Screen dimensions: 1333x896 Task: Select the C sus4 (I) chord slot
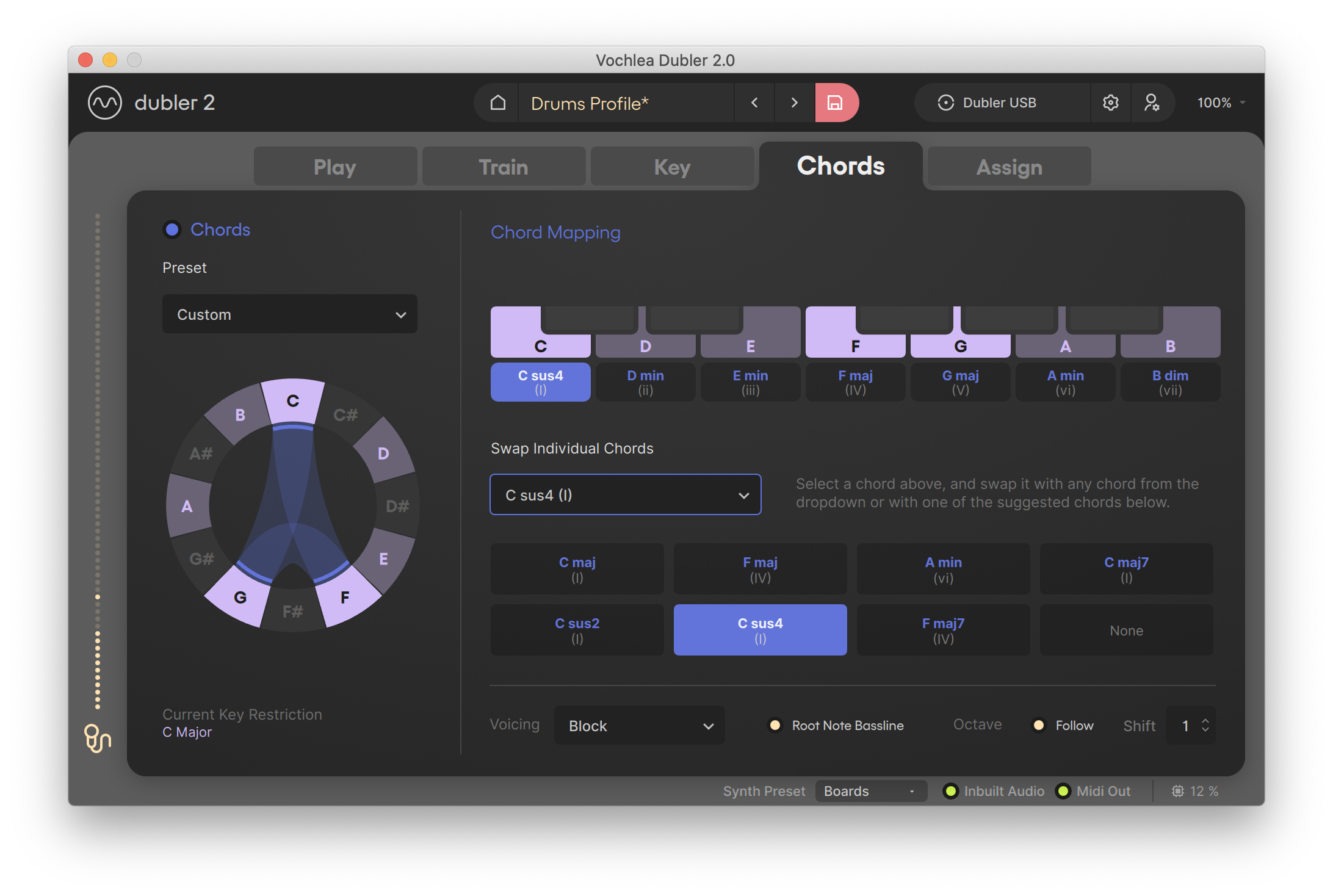click(x=540, y=382)
